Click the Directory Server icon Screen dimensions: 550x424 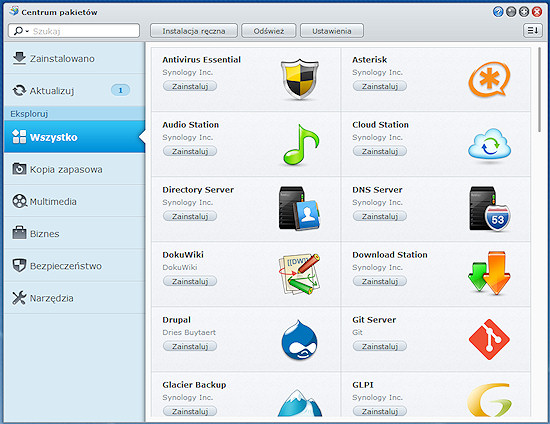(299, 209)
